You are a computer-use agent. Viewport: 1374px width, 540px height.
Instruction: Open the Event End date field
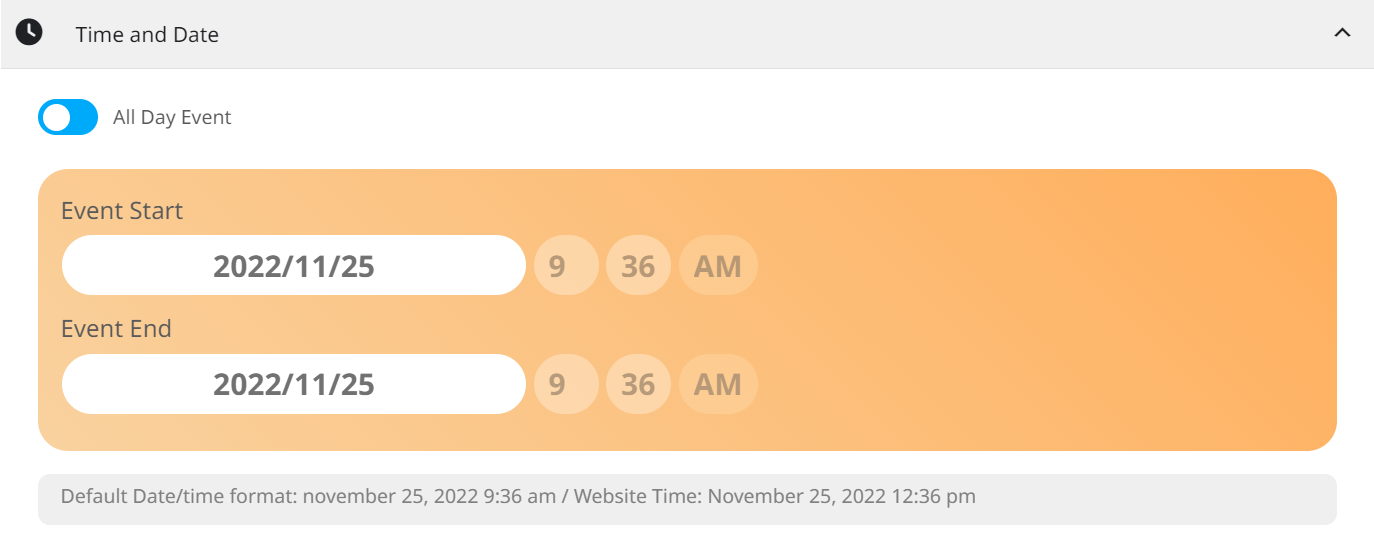click(x=294, y=384)
